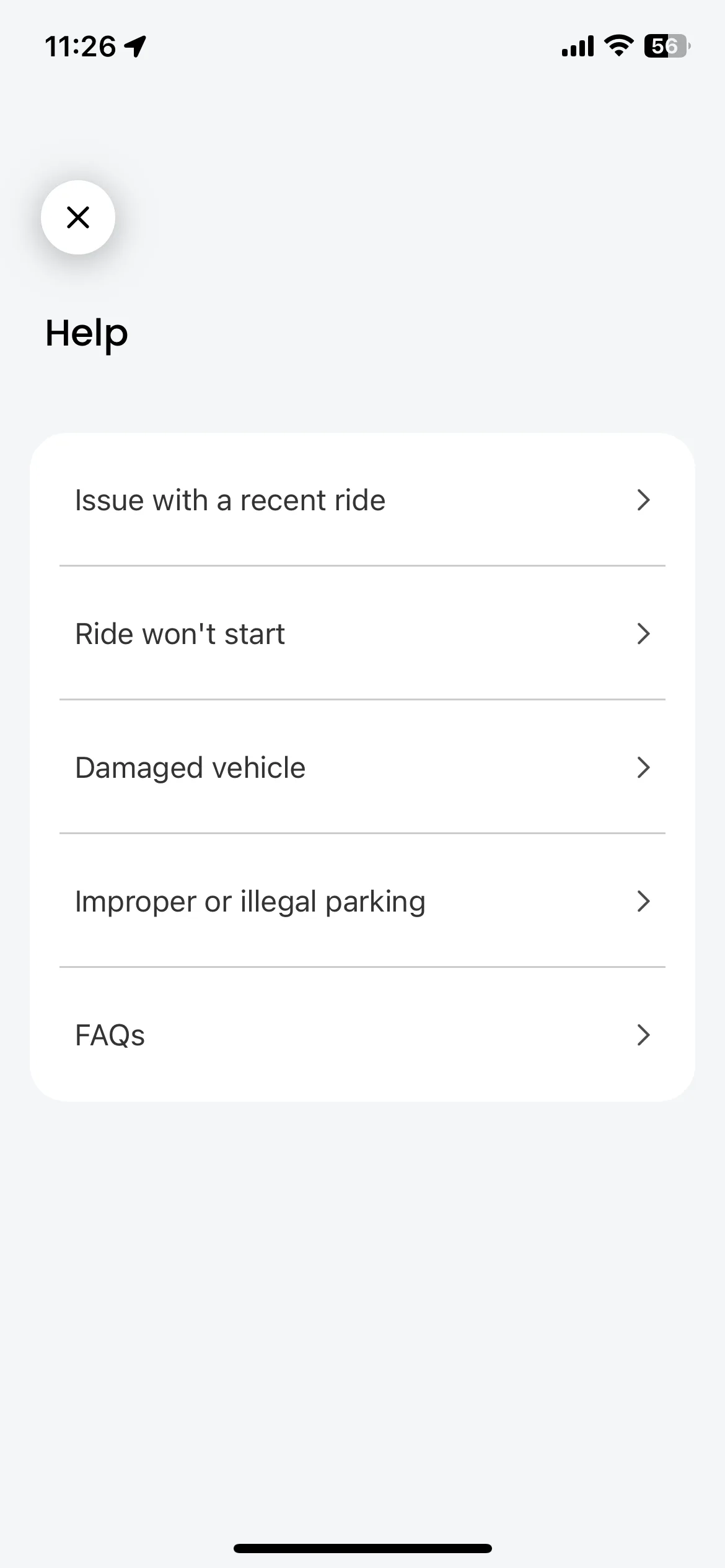The image size is (725, 1568).
Task: Expand the Ride won't start arrow
Action: (x=644, y=634)
